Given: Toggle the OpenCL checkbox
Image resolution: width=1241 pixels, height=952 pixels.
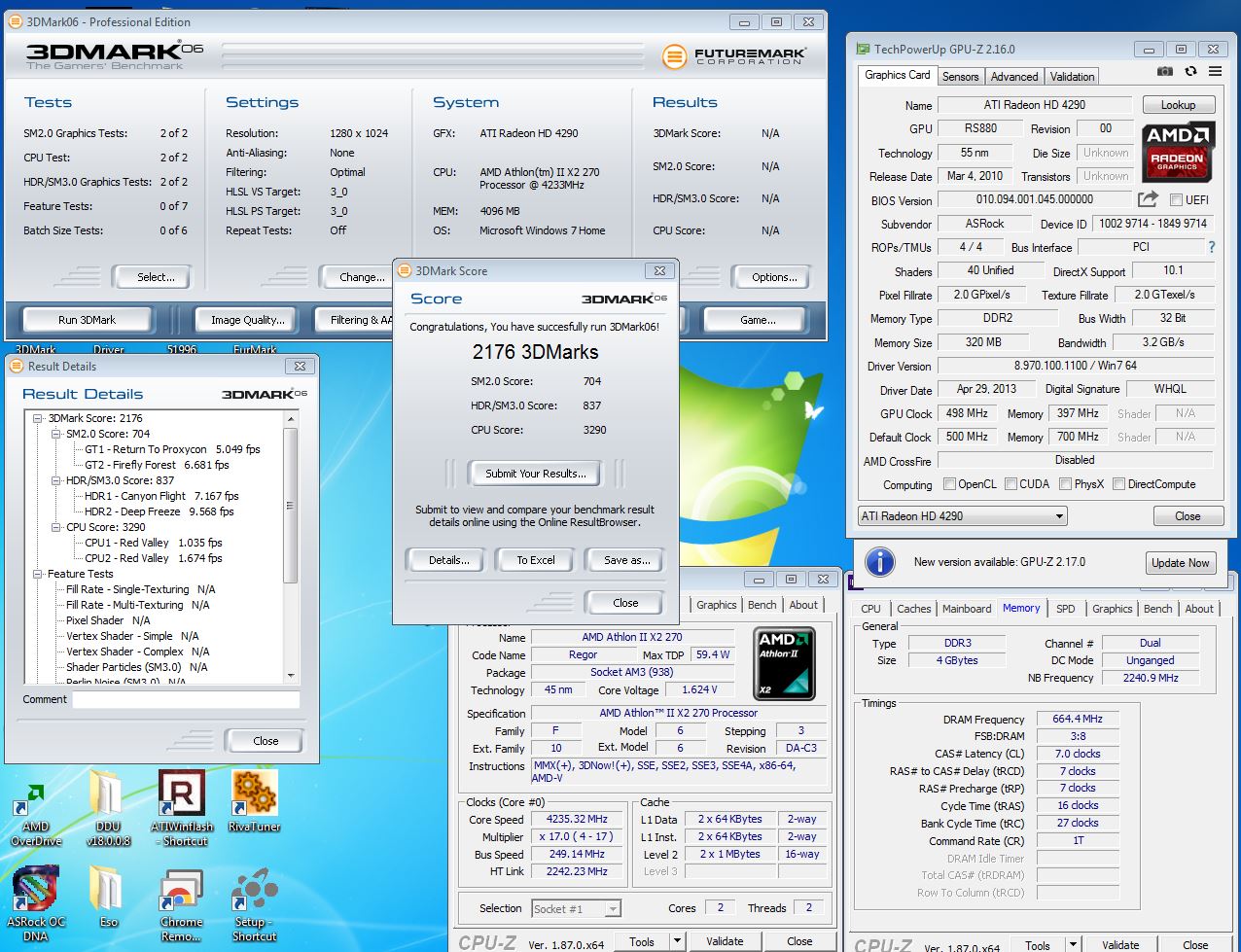Looking at the screenshot, I should click(949, 484).
